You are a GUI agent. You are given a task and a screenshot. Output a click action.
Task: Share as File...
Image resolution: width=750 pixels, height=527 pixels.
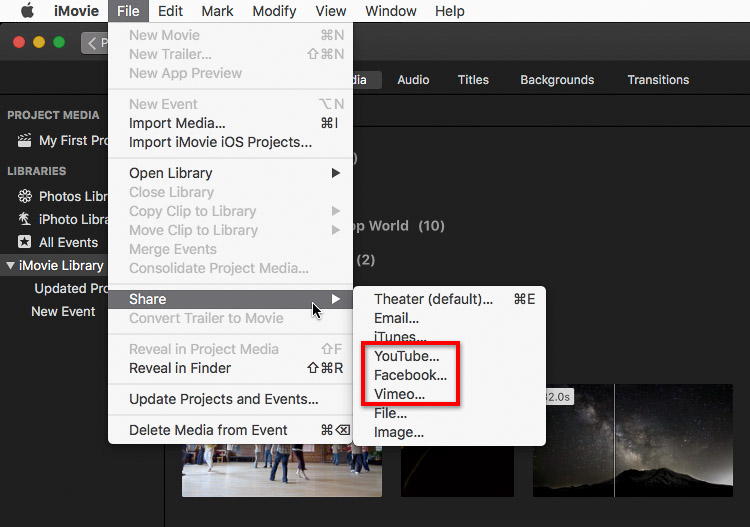[449, 413]
